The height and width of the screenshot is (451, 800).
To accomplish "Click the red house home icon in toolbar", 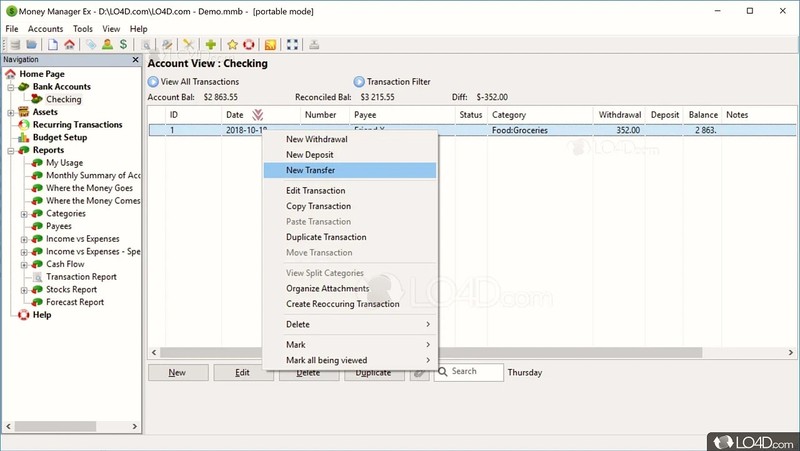I will [x=69, y=45].
